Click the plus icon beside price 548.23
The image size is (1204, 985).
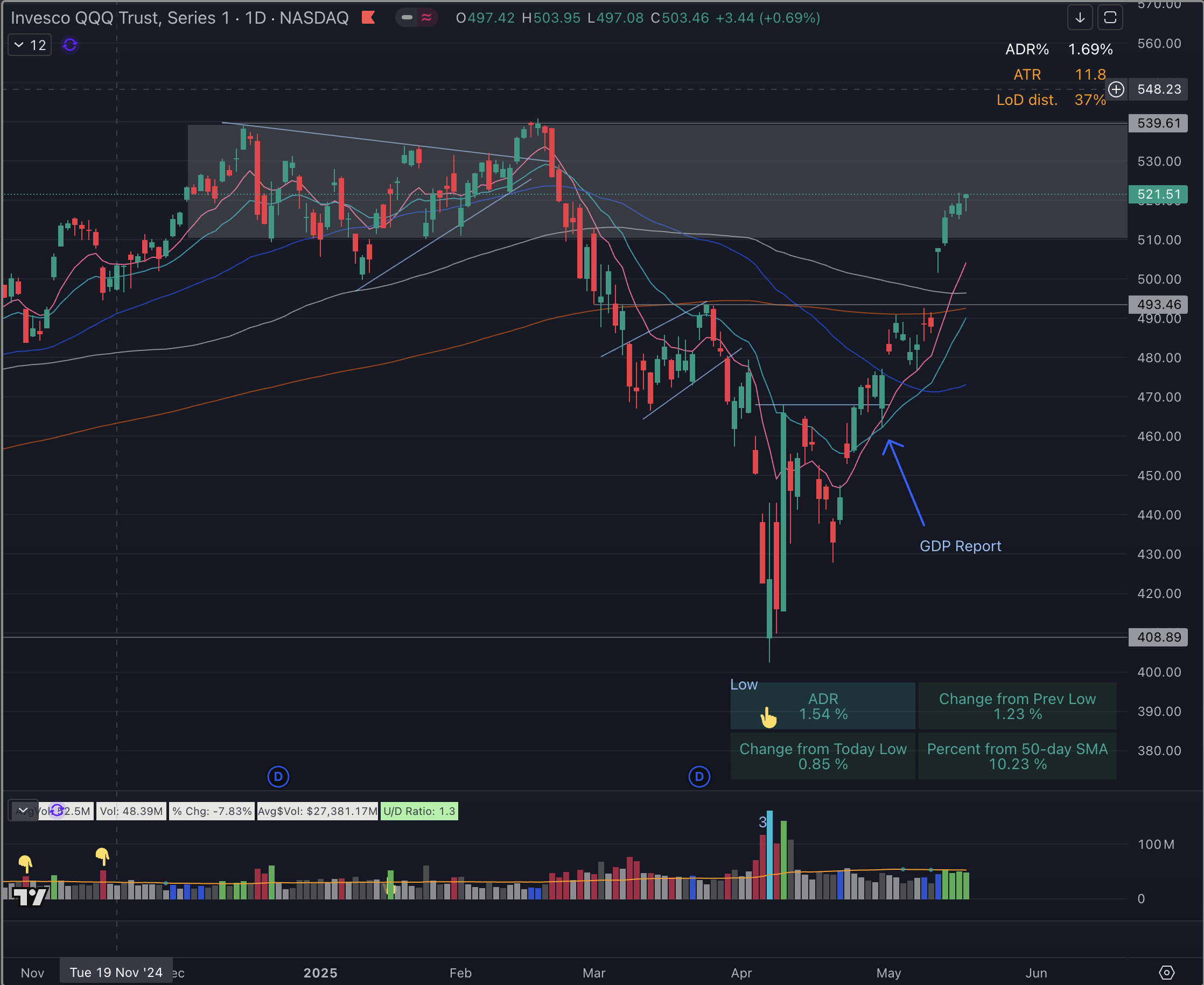point(1116,89)
